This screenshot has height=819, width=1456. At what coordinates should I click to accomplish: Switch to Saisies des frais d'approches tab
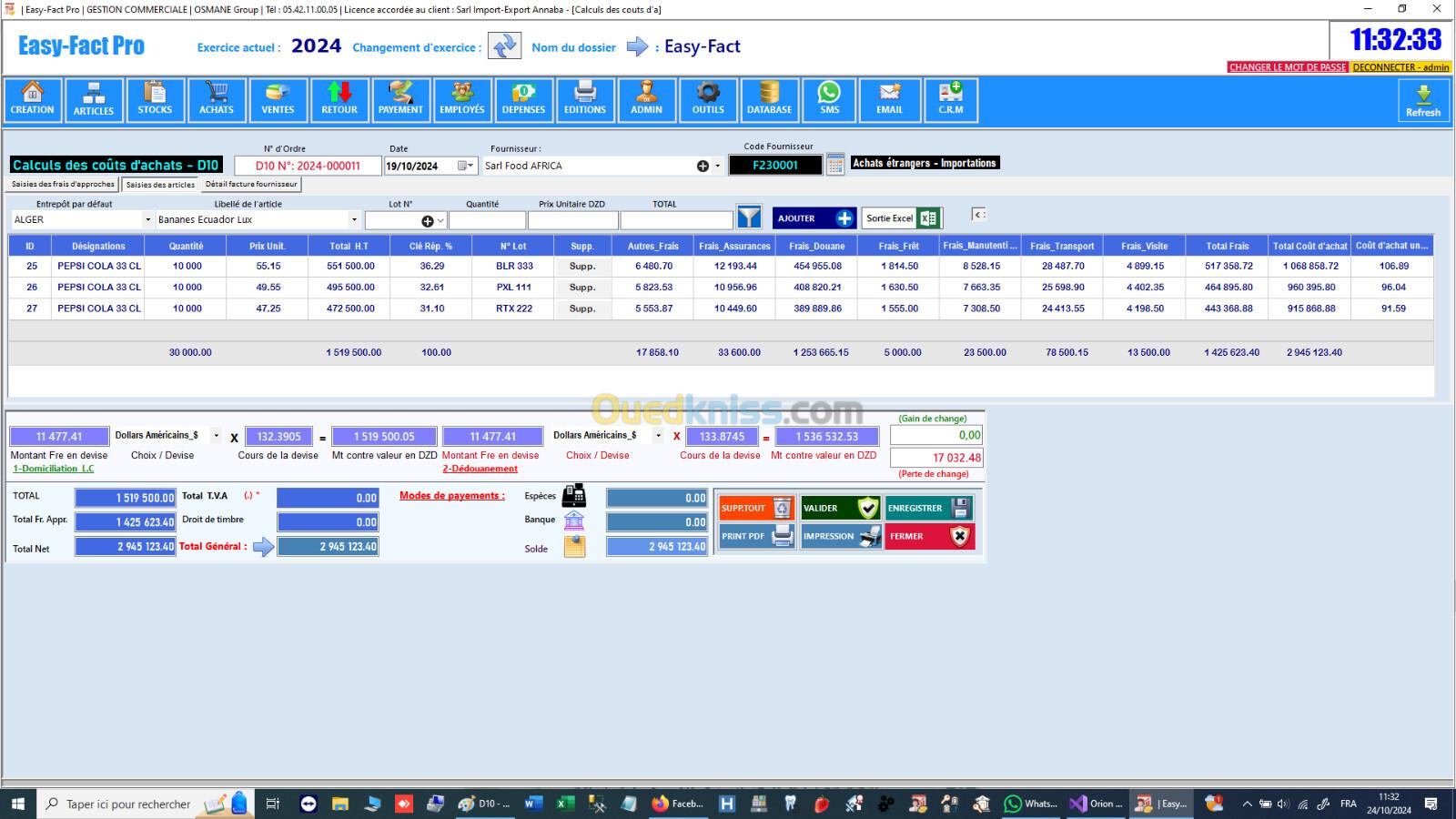tap(63, 185)
